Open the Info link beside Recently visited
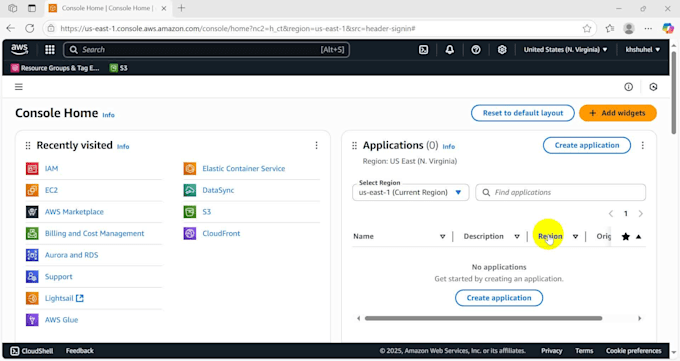680x361 pixels. tap(123, 147)
